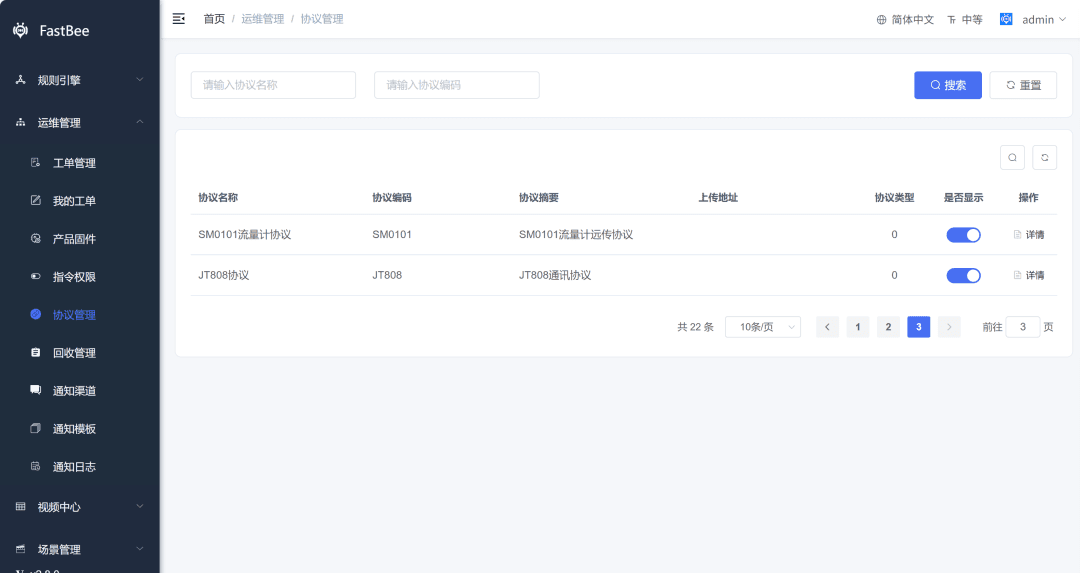Click the globe language icon

[x=881, y=19]
